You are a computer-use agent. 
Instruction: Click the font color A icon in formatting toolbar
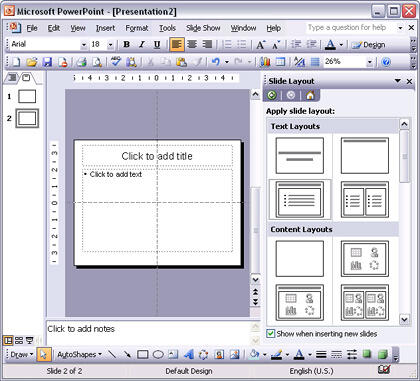(x=330, y=45)
